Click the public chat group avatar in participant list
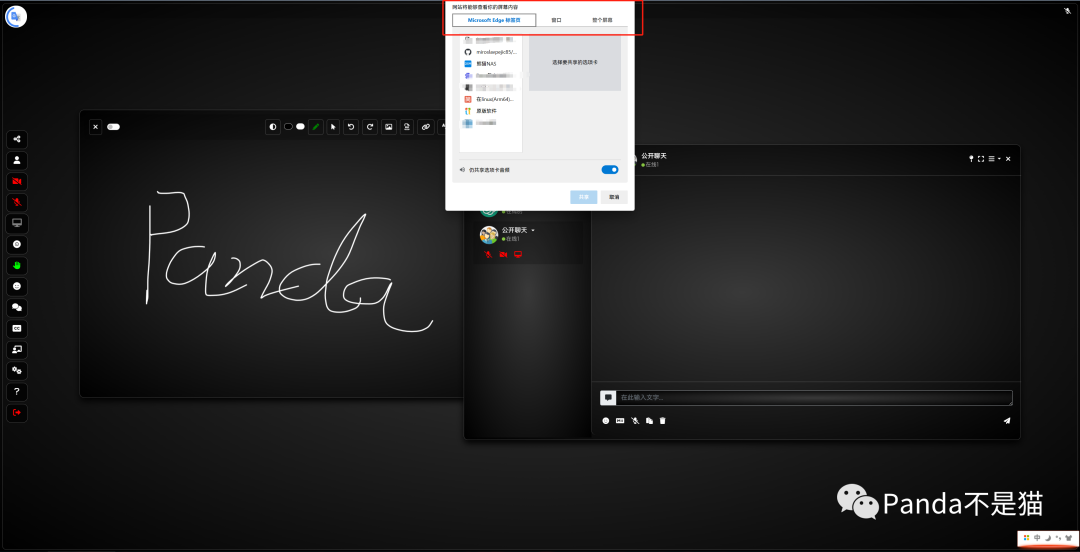 click(489, 234)
